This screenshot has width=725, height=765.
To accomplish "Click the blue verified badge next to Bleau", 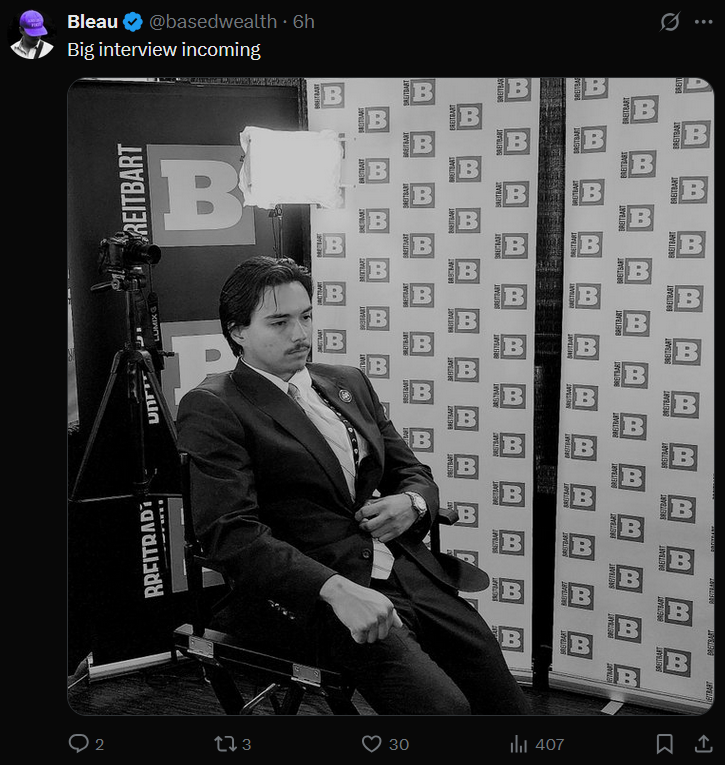I will pyautogui.click(x=133, y=22).
